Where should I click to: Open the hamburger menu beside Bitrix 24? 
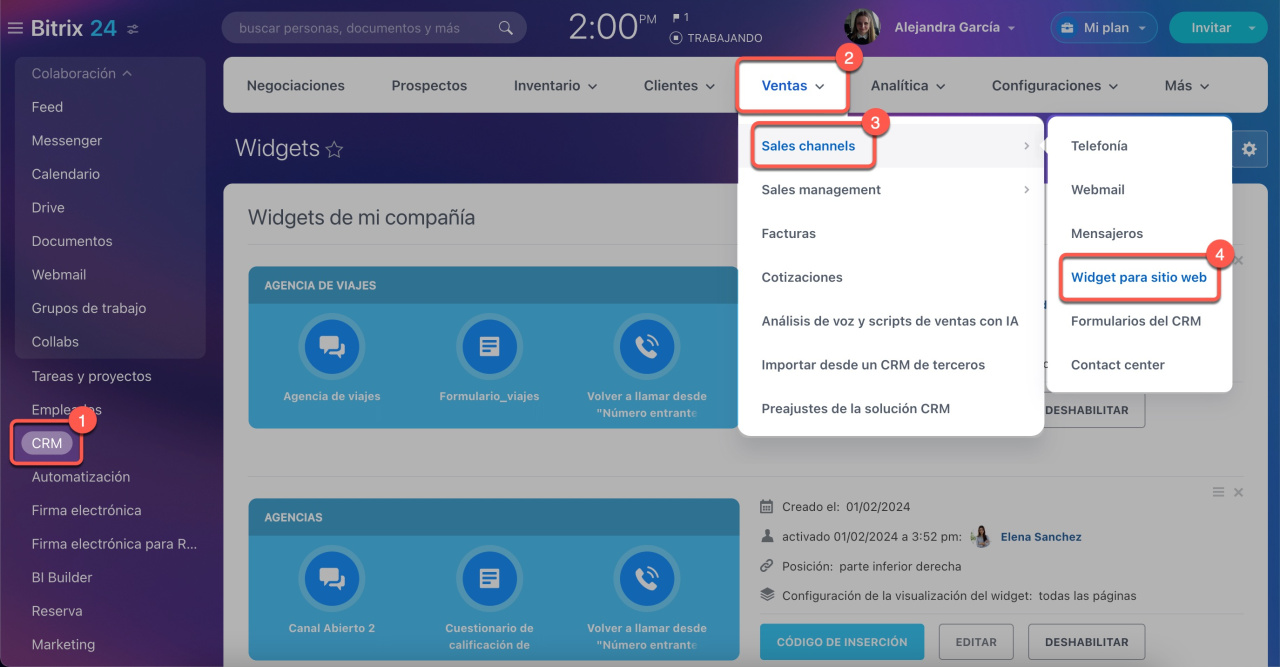click(15, 28)
